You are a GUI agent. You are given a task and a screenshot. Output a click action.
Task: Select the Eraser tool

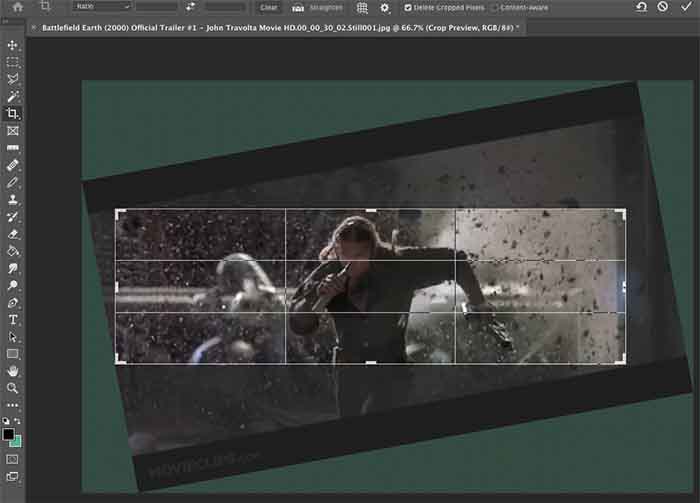13,234
